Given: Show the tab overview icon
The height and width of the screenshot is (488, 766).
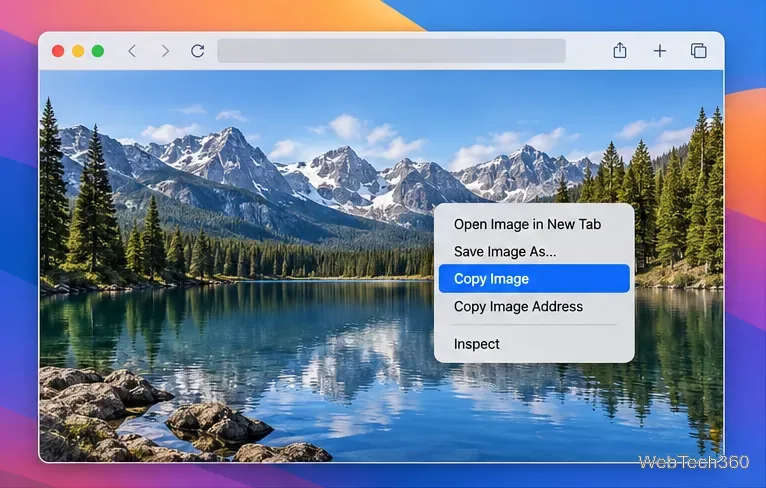Looking at the screenshot, I should (699, 51).
